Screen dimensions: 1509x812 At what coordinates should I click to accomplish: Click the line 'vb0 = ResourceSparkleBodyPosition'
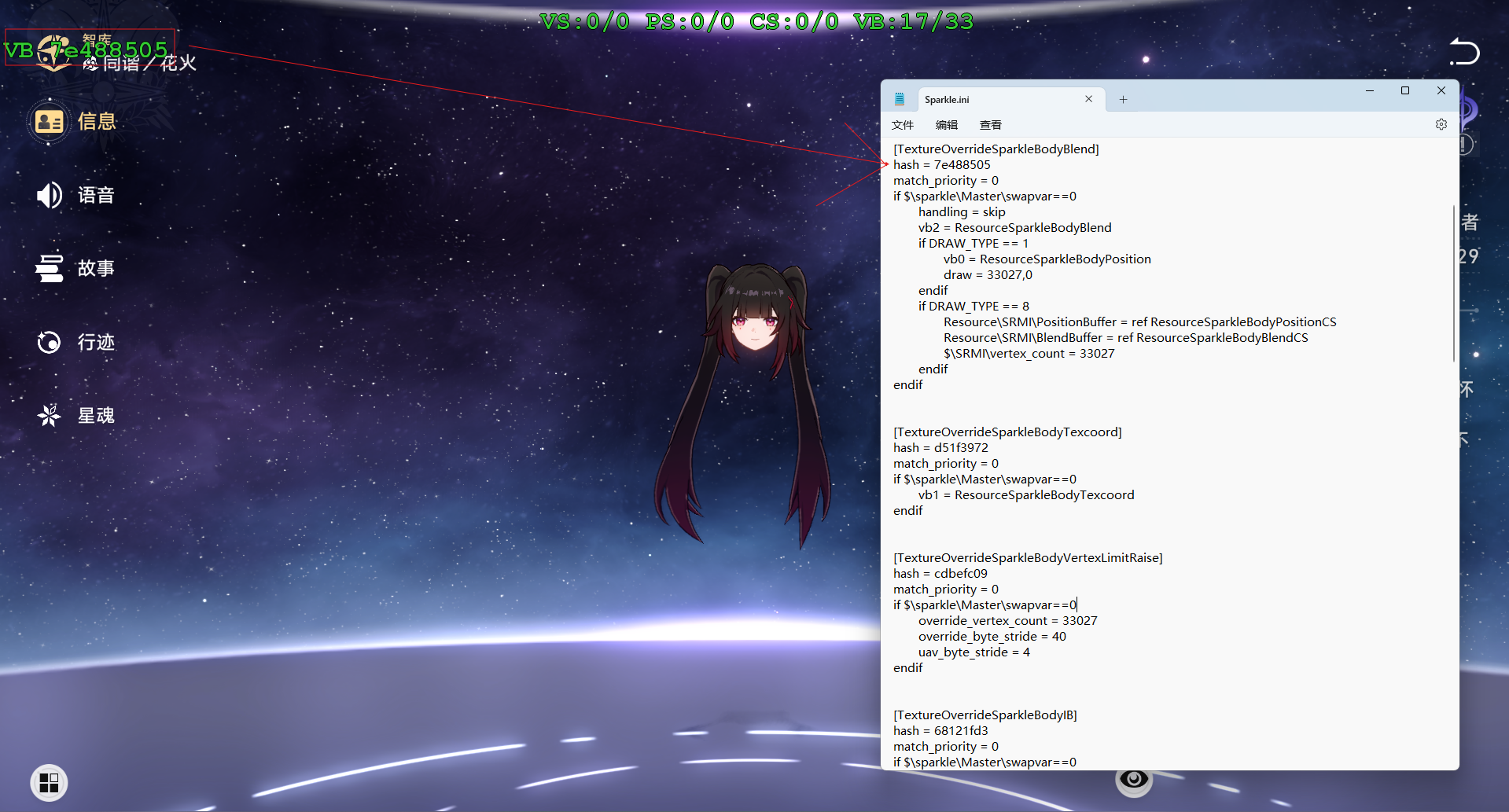pos(1047,259)
